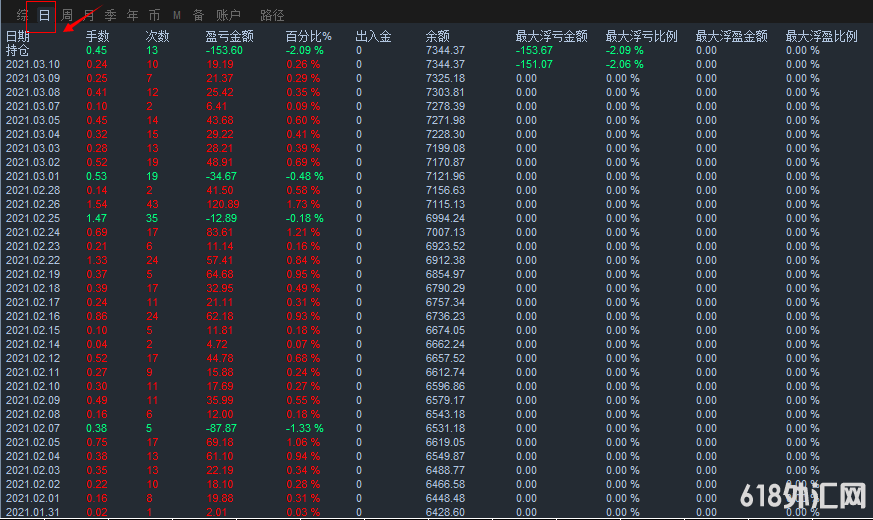
Task: Select the 季 (quarterly) tab
Action: 110,15
